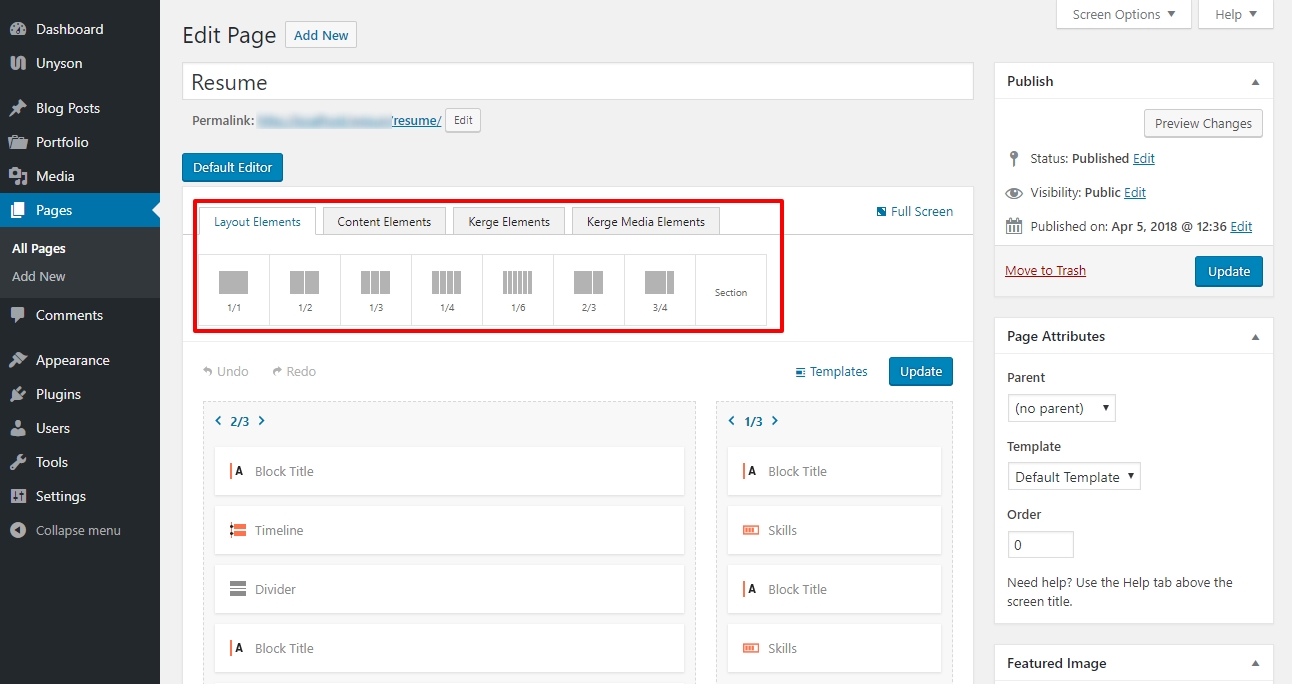1292x684 pixels.
Task: Switch to the Content Elements tab
Action: pyautogui.click(x=384, y=222)
